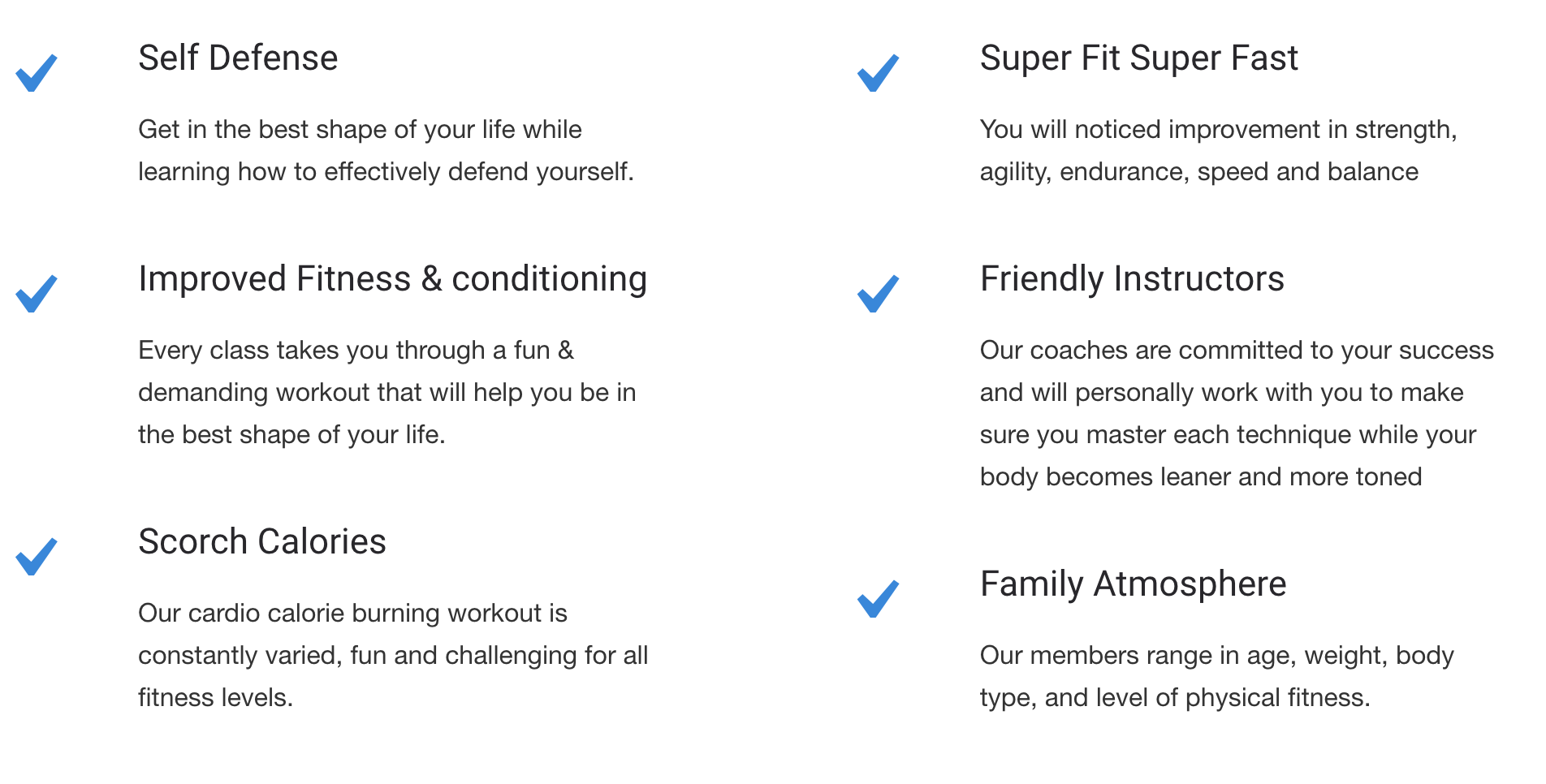Select the "Super Fit Super Fast" heading
1546x784 pixels.
(1138, 58)
